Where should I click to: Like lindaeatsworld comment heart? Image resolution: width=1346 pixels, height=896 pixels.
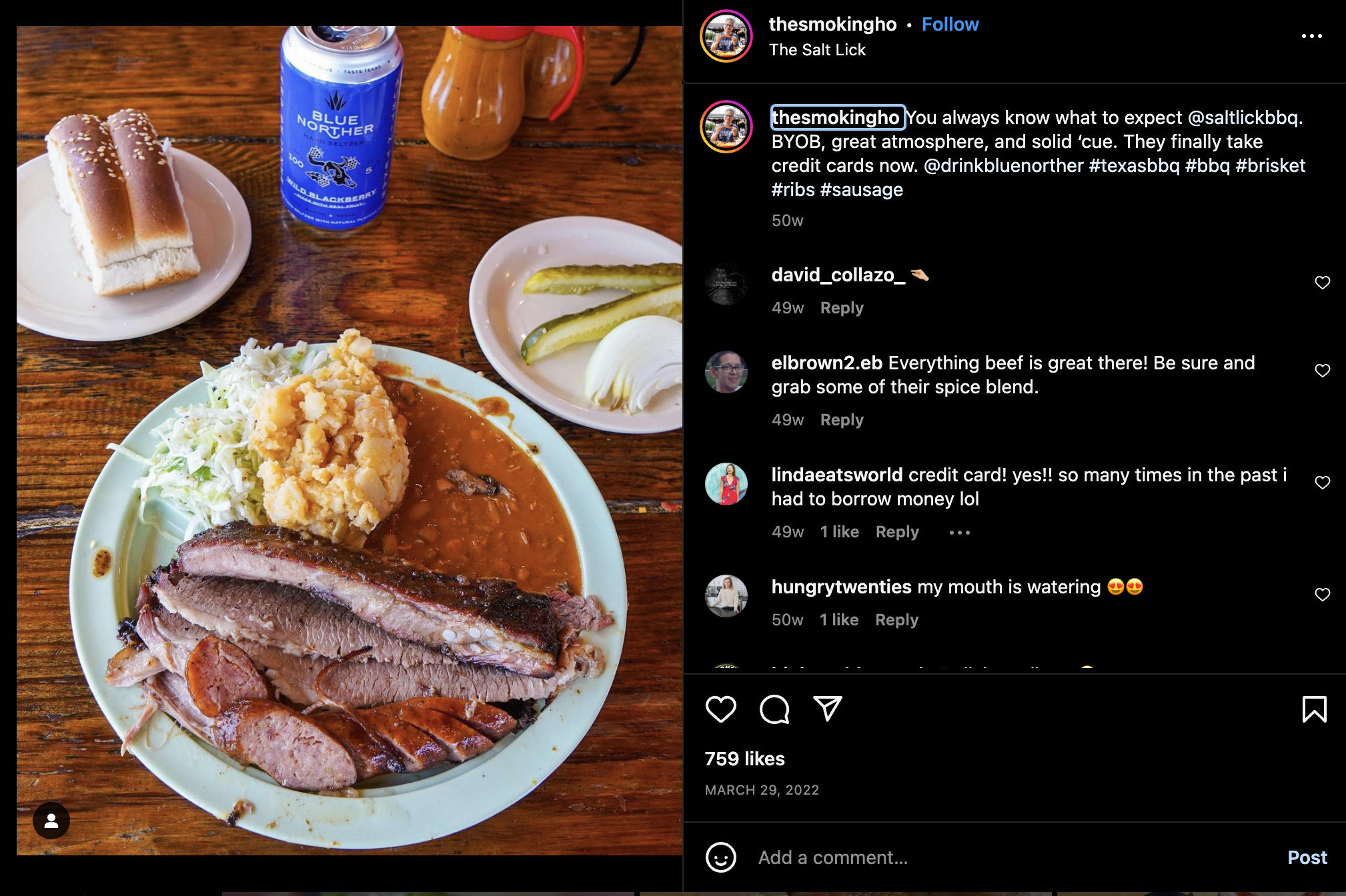[1322, 483]
